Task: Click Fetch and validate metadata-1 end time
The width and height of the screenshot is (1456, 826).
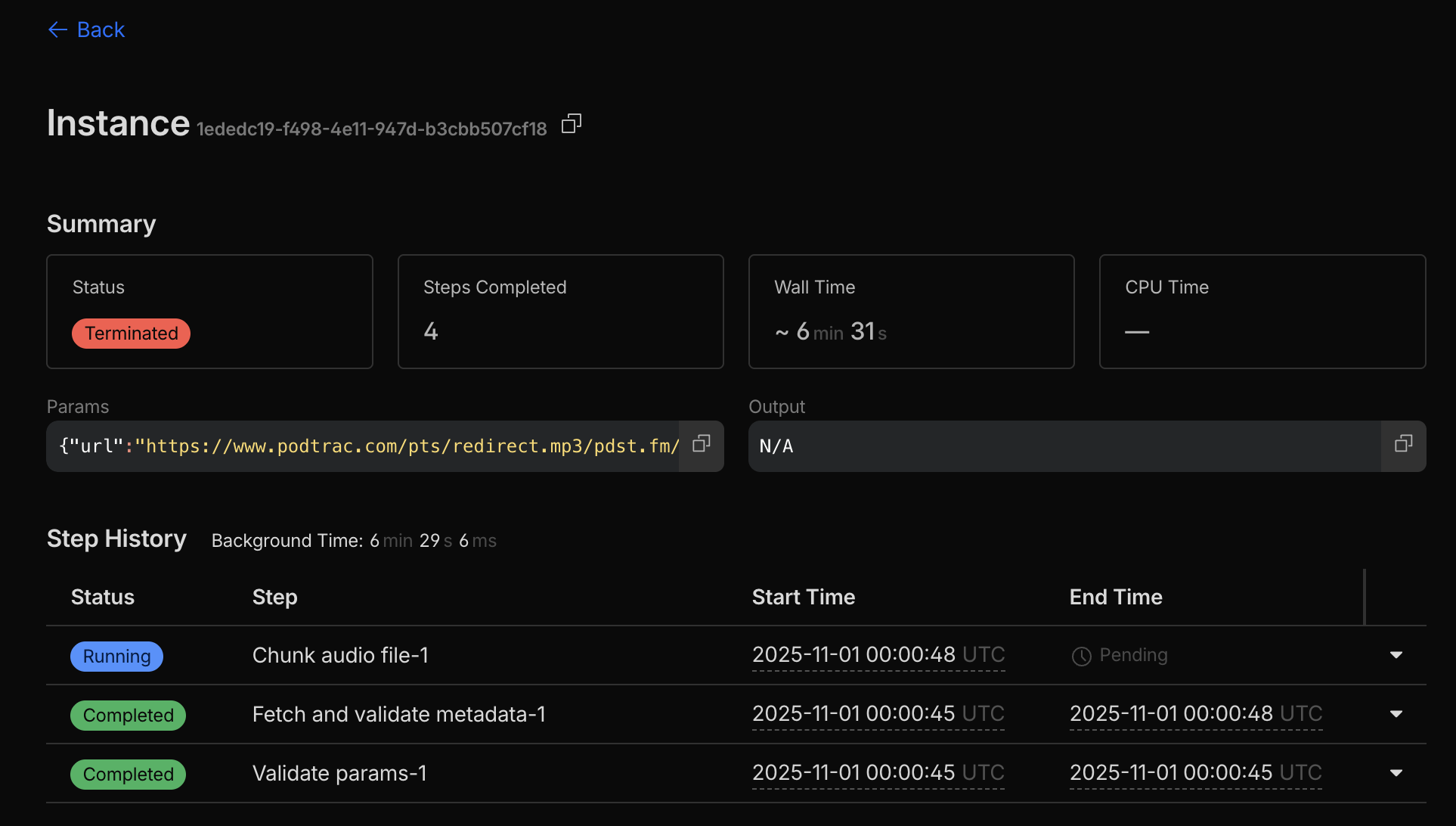Action: click(x=1195, y=713)
